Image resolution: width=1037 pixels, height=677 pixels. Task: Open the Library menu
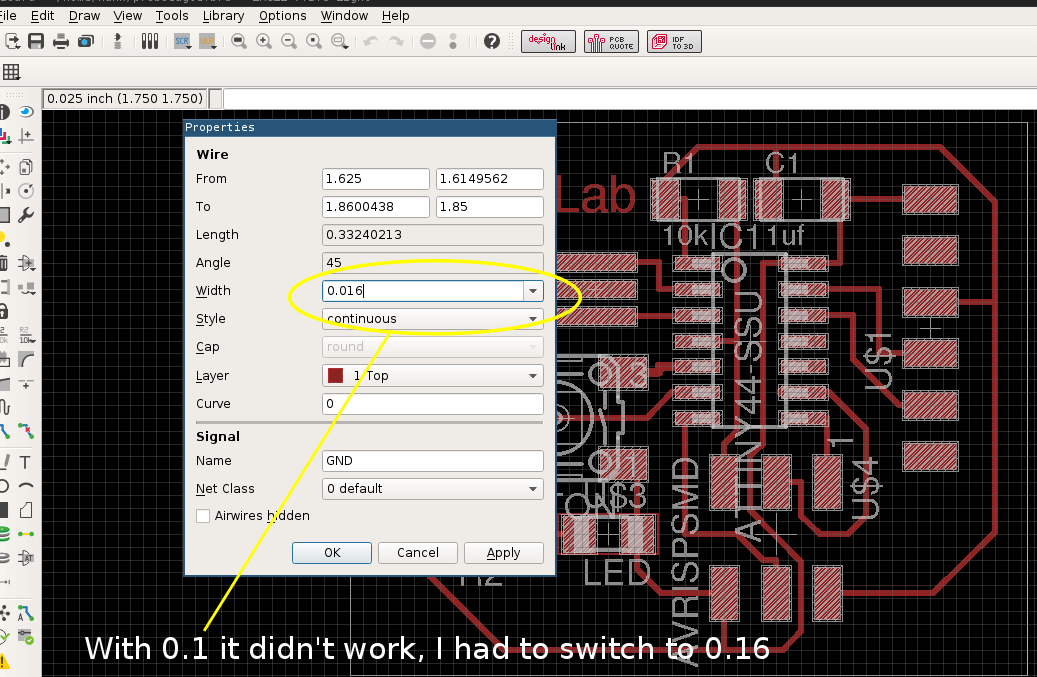pos(224,15)
